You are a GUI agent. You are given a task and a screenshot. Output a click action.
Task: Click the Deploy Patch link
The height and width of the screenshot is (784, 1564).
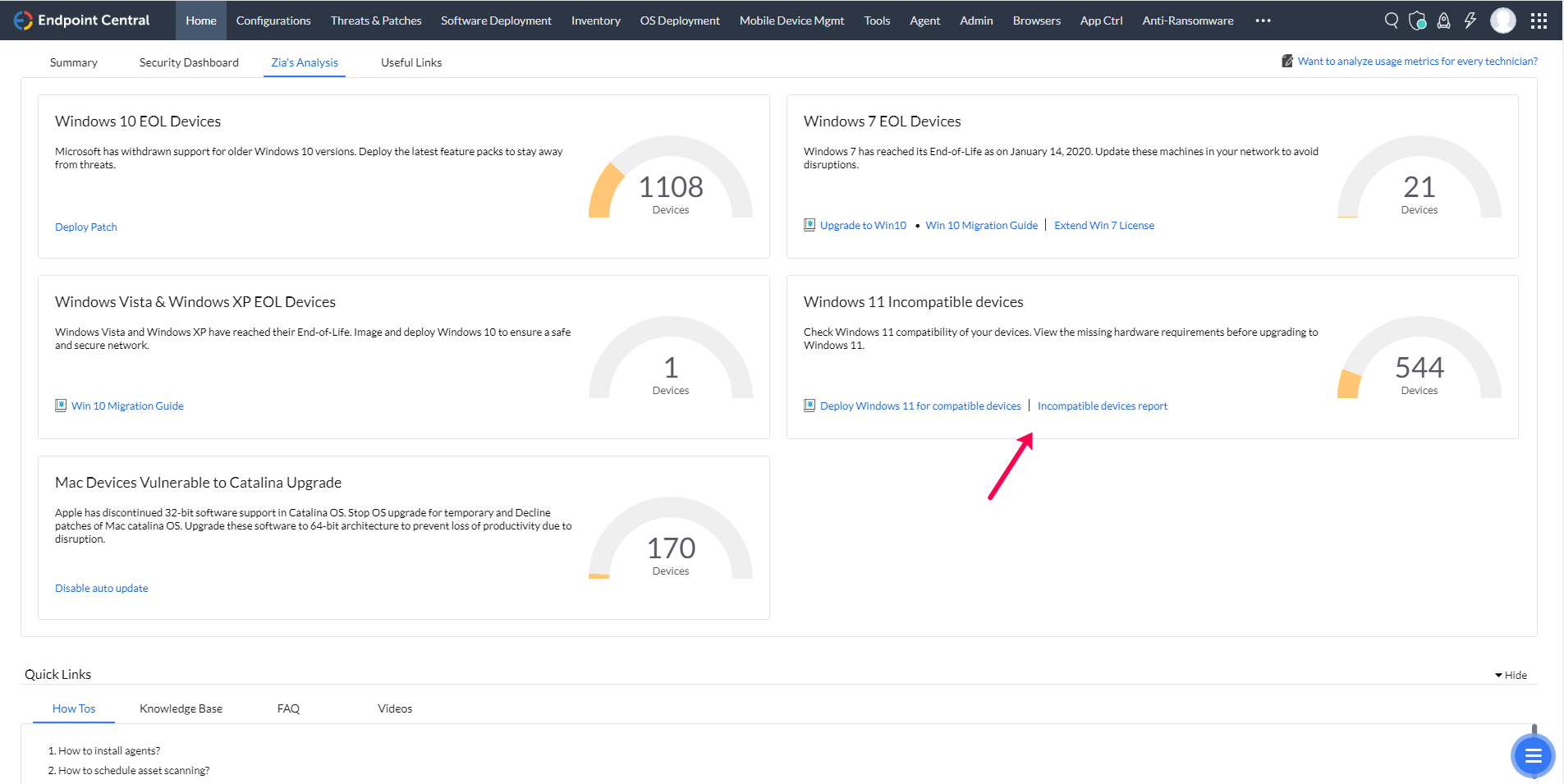pyautogui.click(x=86, y=227)
